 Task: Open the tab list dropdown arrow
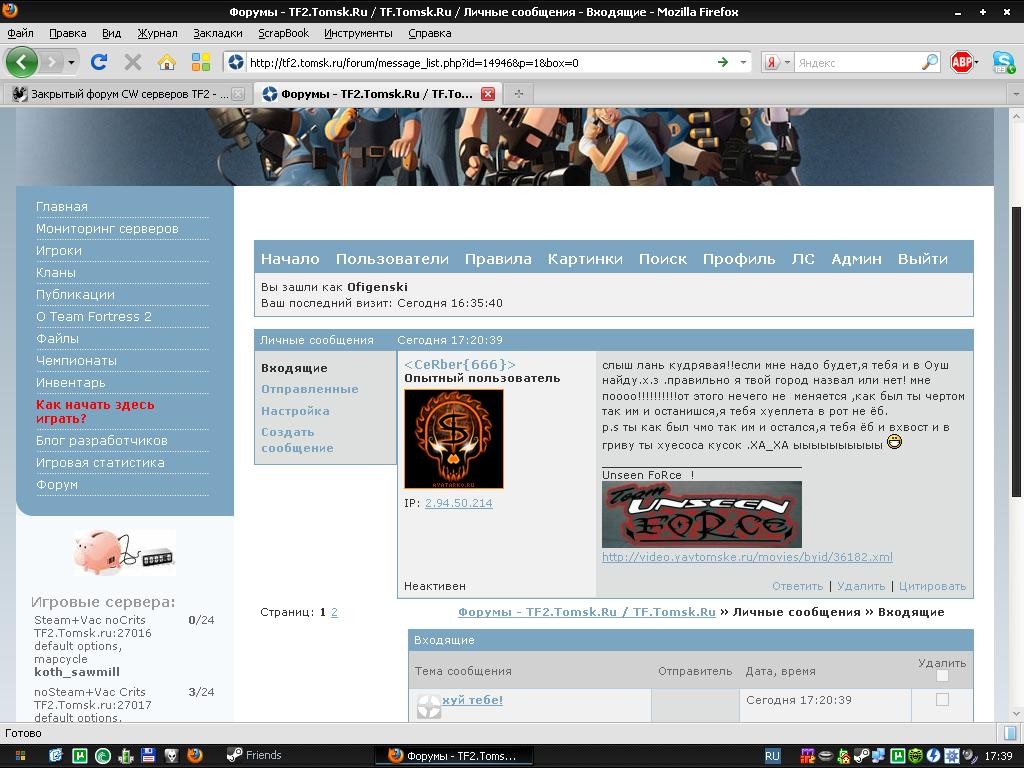click(1016, 94)
